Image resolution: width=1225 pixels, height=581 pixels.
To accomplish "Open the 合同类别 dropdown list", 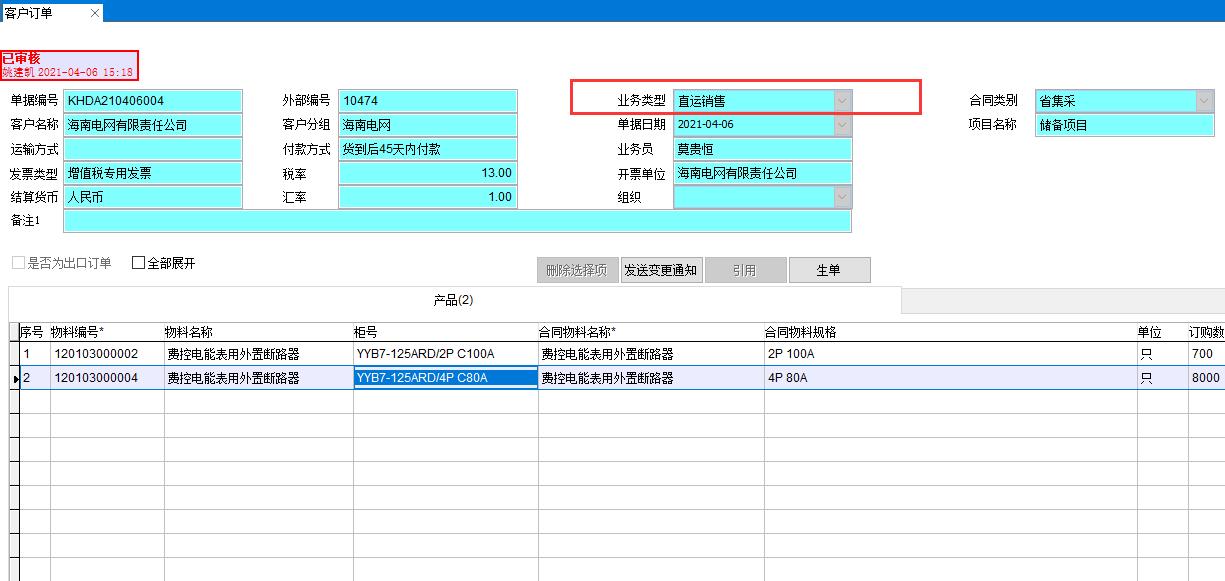I will click(x=1203, y=101).
